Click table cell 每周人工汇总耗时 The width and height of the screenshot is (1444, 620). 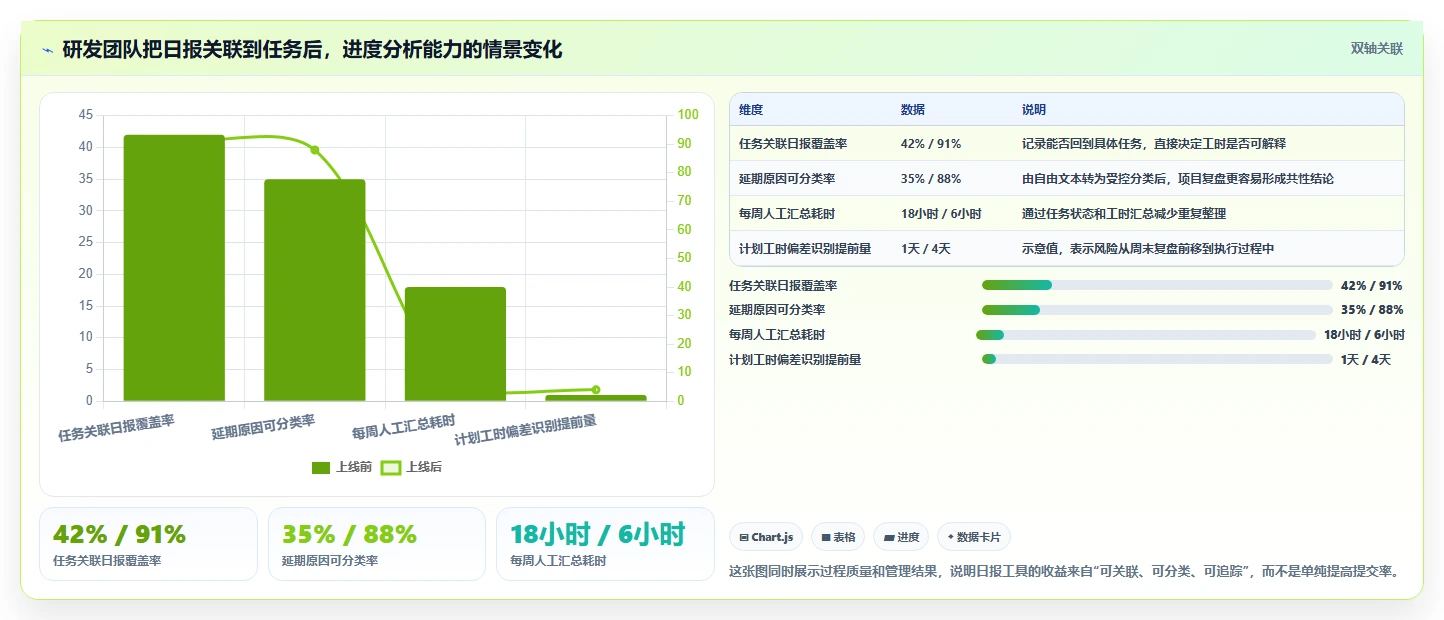pyautogui.click(x=787, y=214)
